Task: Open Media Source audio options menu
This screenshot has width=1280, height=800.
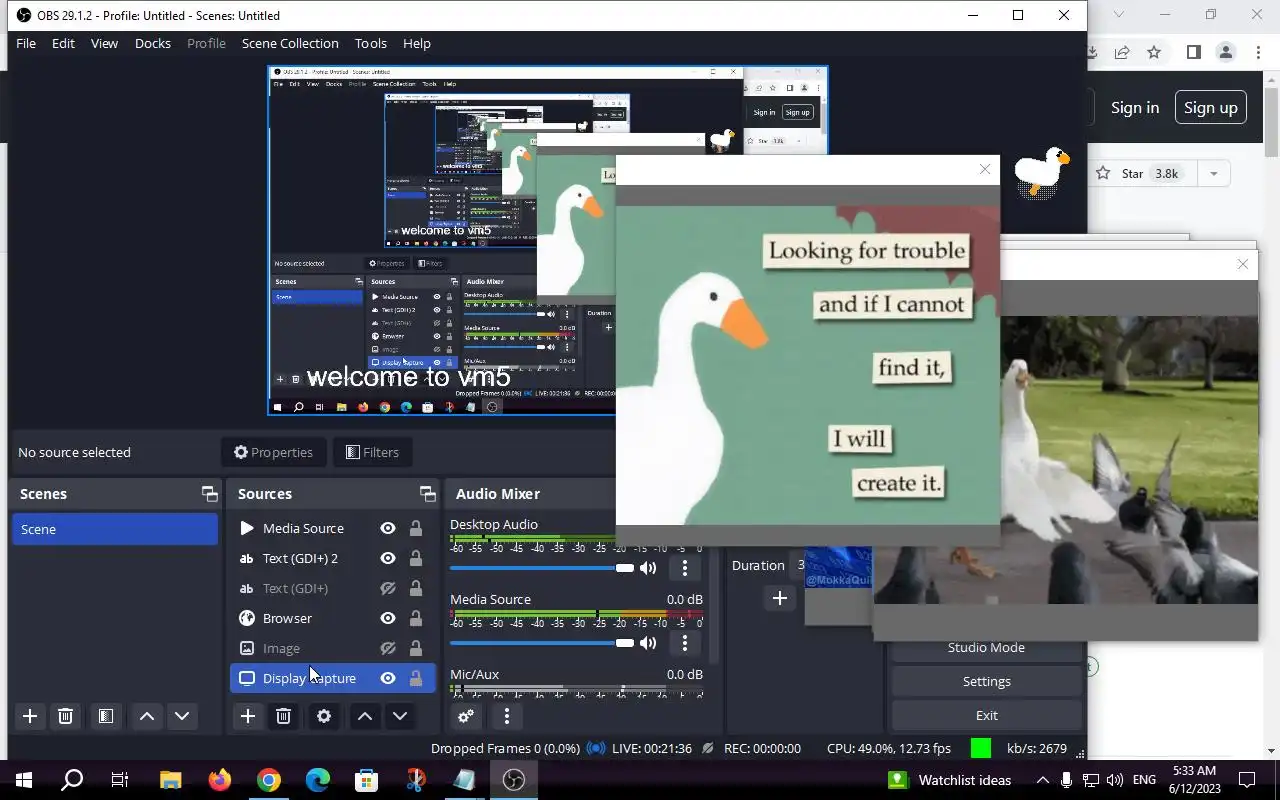Action: (684, 643)
